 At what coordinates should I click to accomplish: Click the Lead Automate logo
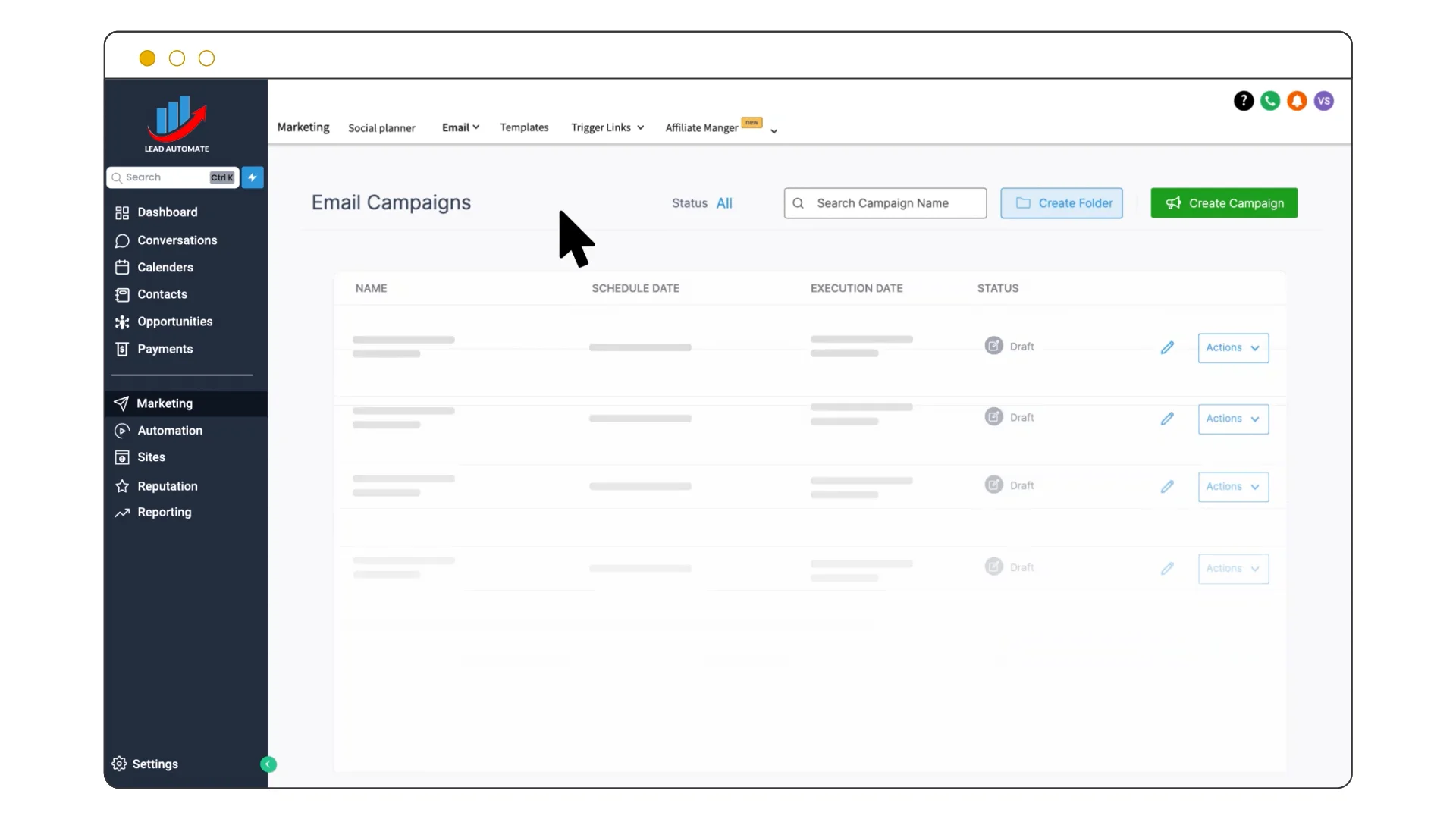[177, 124]
